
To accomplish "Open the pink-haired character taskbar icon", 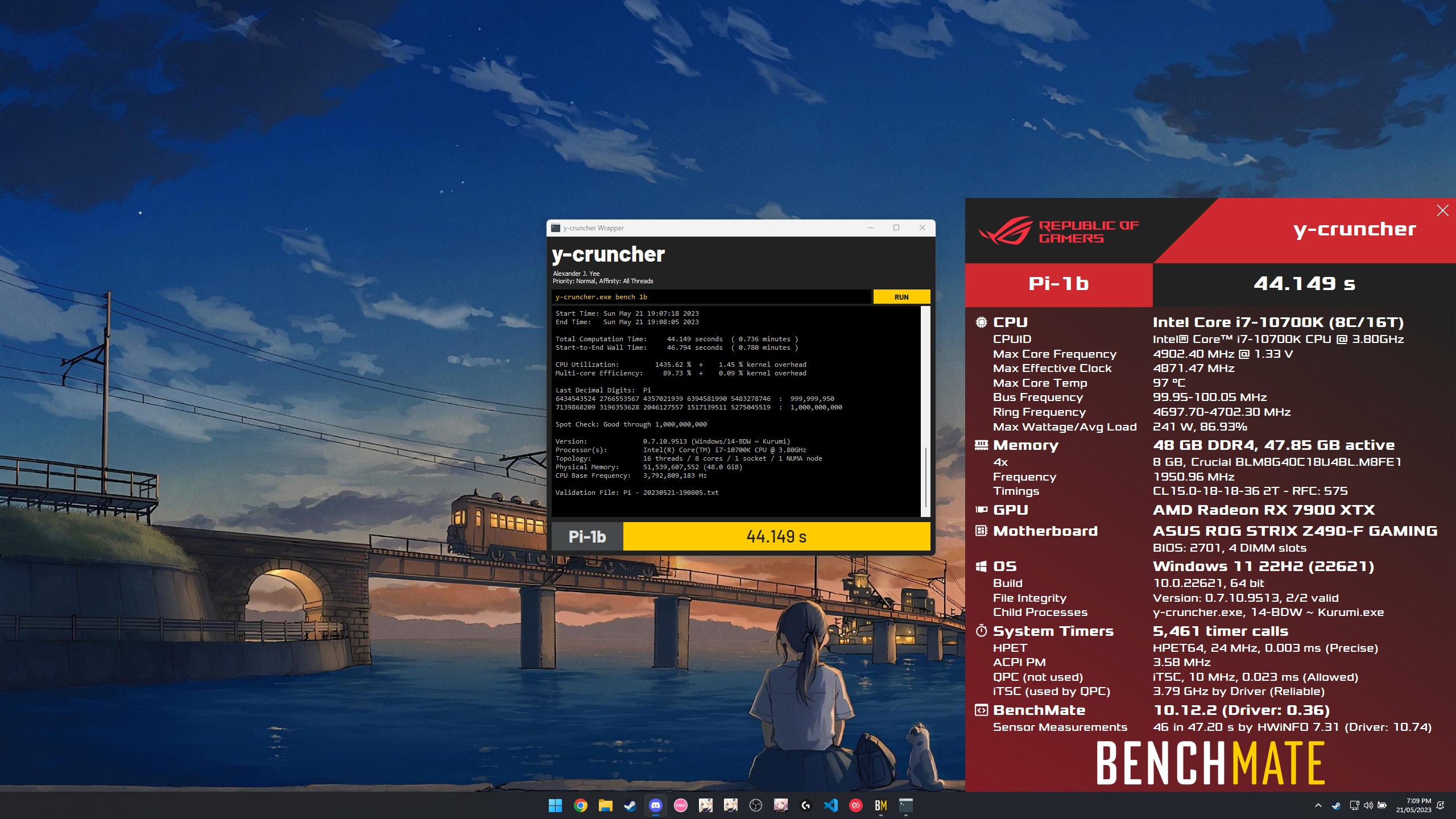I will coord(780,805).
